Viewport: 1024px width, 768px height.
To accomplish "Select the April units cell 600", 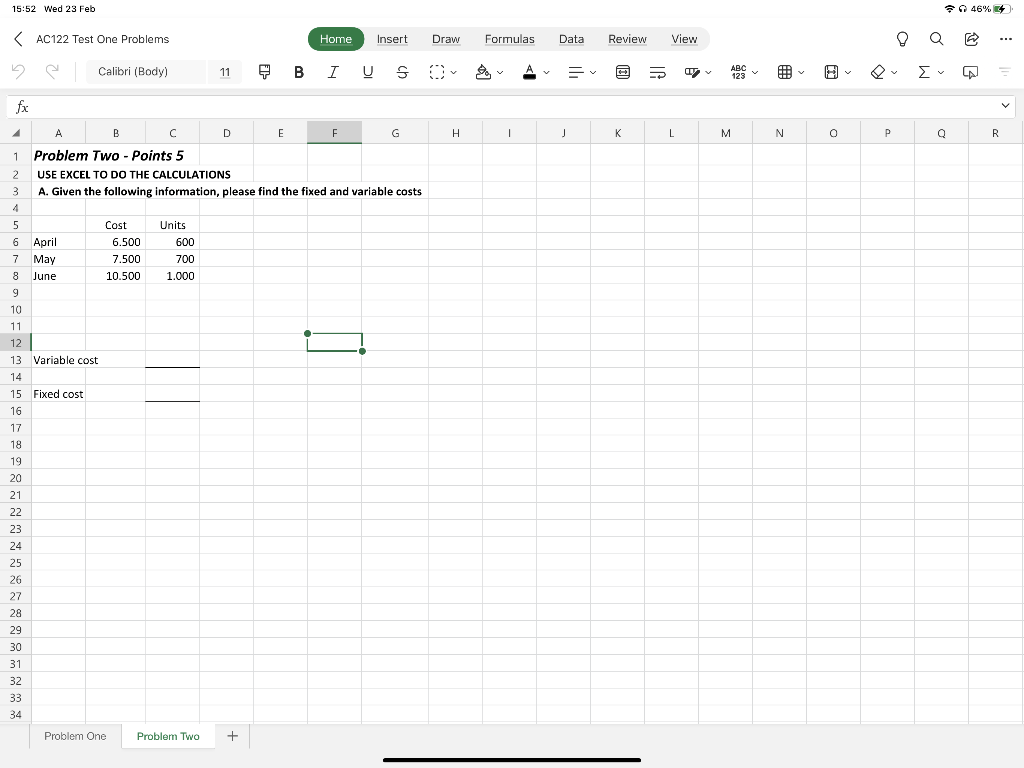I will click(172, 242).
